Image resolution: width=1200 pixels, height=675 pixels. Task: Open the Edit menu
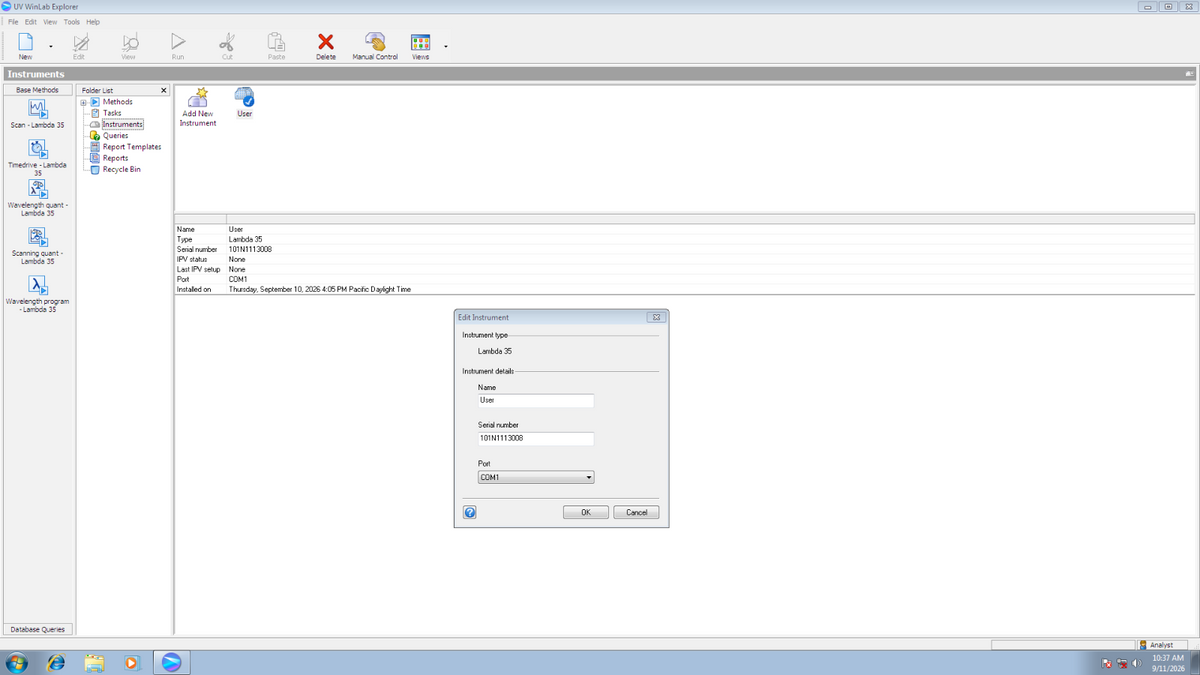pos(30,22)
